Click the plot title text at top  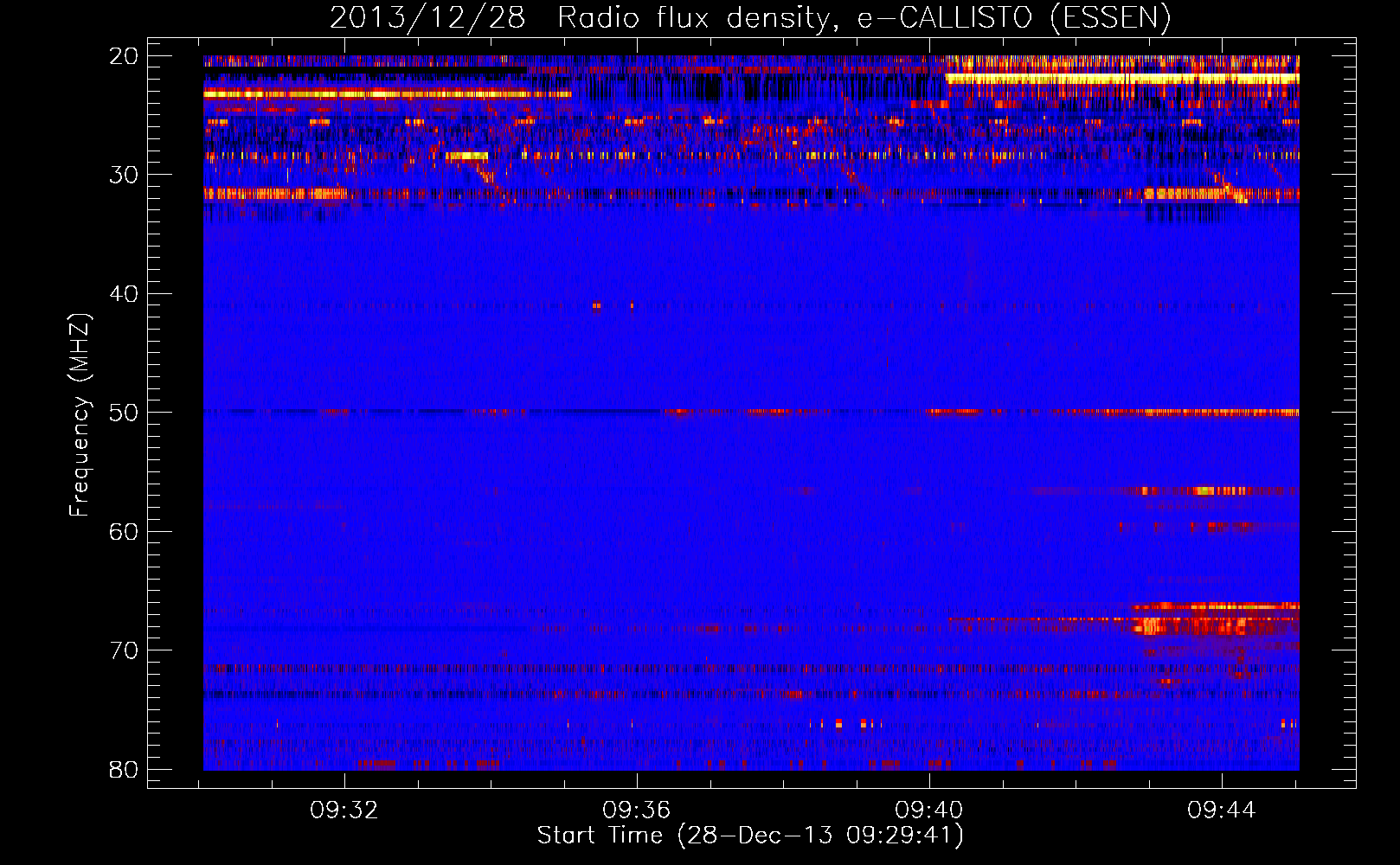(750, 17)
